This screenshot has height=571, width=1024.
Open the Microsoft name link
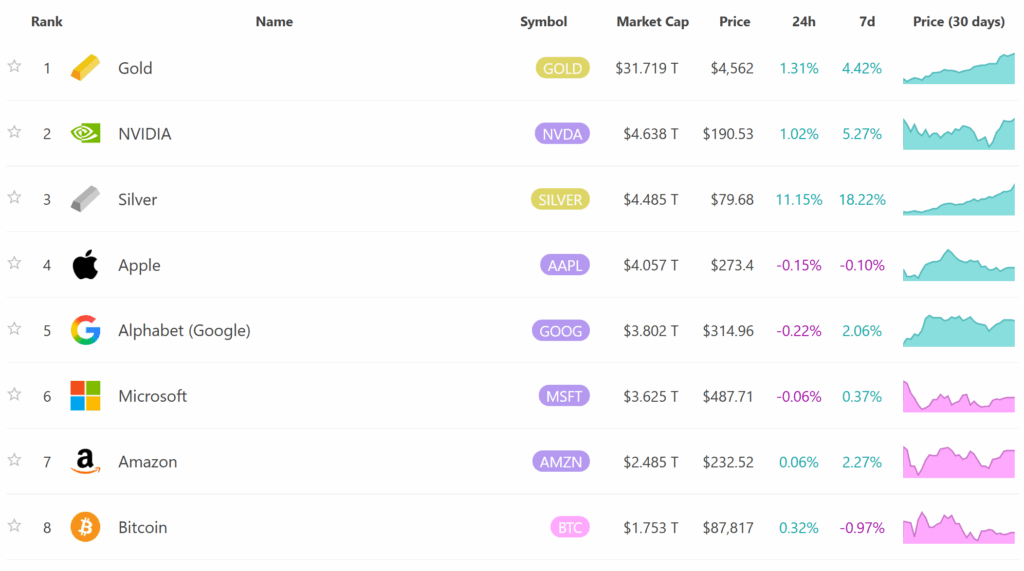(x=152, y=396)
